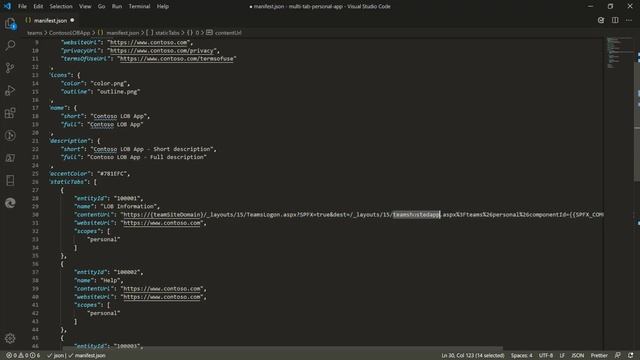
Task: Change language mode JSON
Action: point(577,356)
